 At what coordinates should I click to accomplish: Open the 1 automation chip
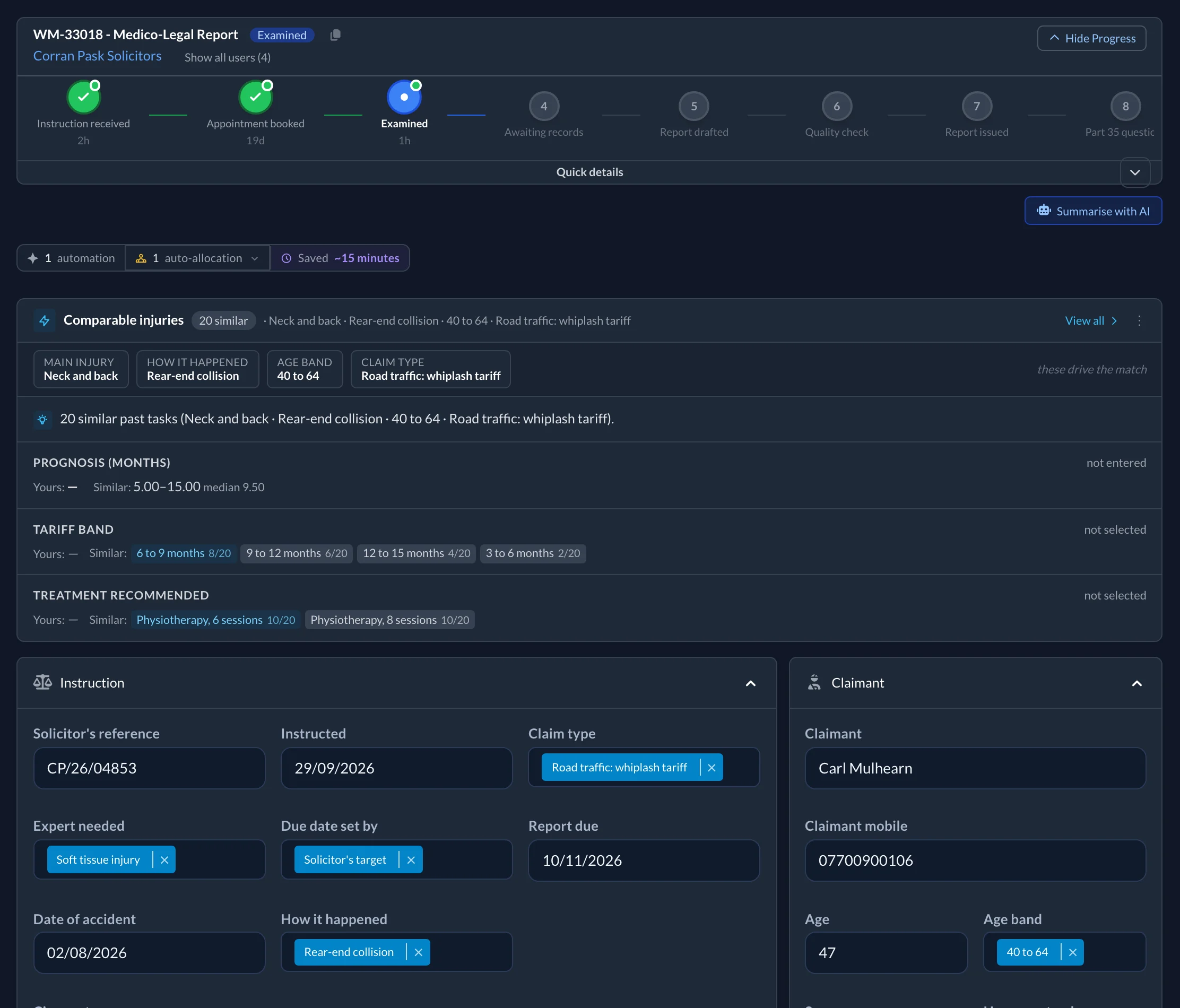[x=71, y=258]
